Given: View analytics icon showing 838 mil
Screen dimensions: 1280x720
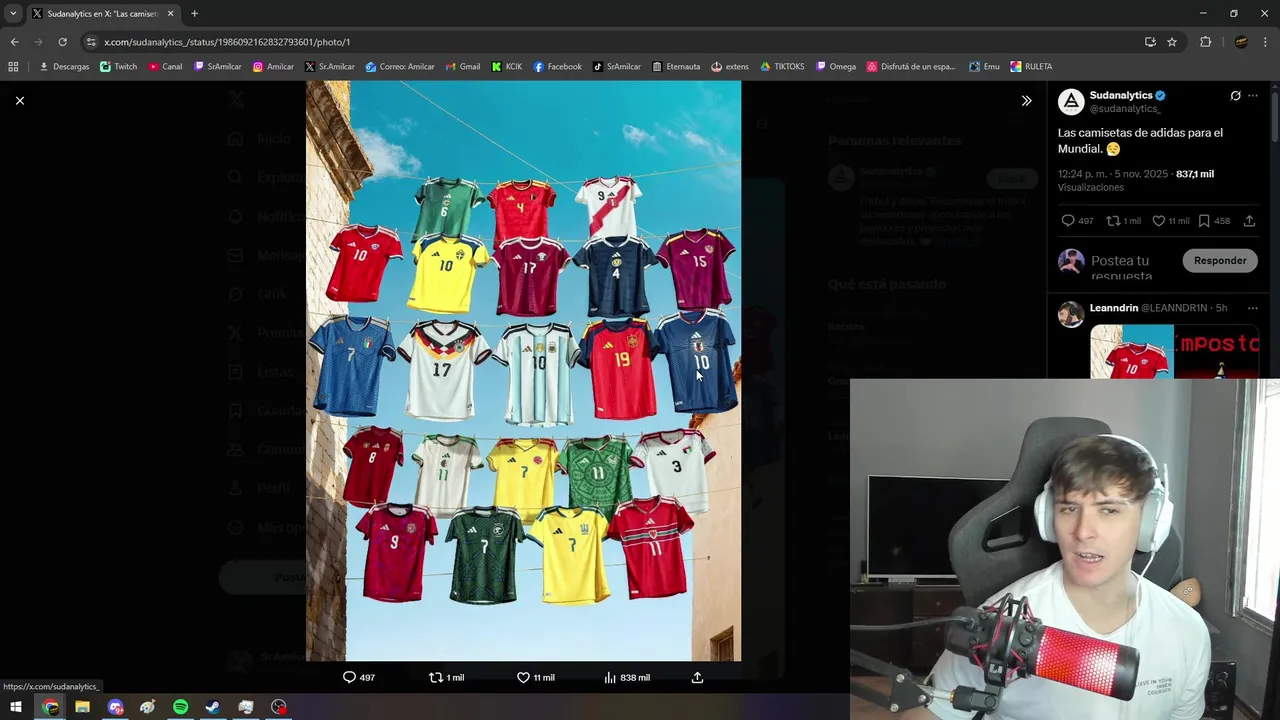Looking at the screenshot, I should [x=610, y=677].
